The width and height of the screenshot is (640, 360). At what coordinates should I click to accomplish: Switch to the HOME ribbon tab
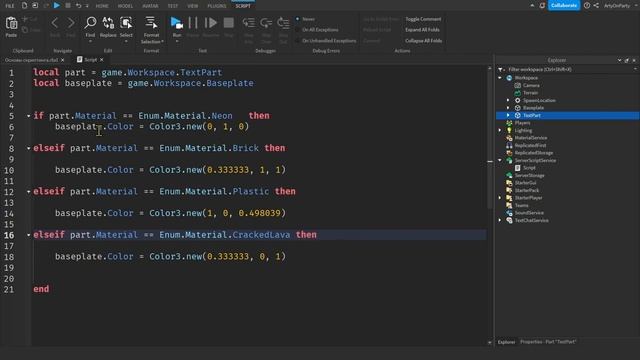[102, 6]
